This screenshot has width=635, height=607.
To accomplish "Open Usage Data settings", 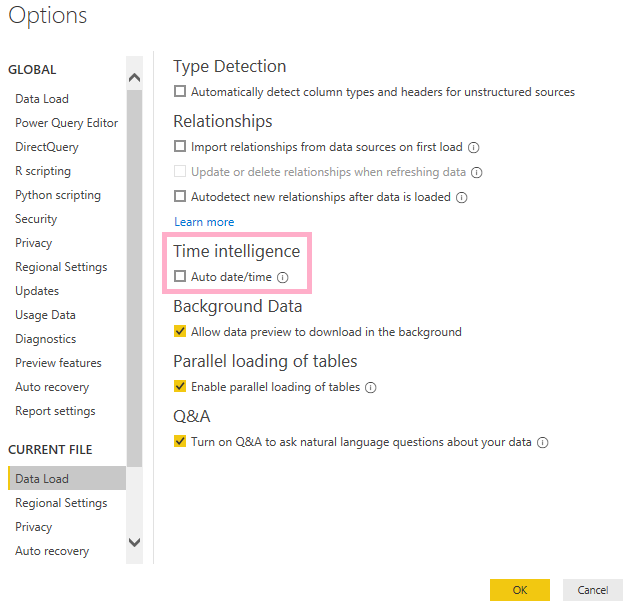I will [x=45, y=315].
